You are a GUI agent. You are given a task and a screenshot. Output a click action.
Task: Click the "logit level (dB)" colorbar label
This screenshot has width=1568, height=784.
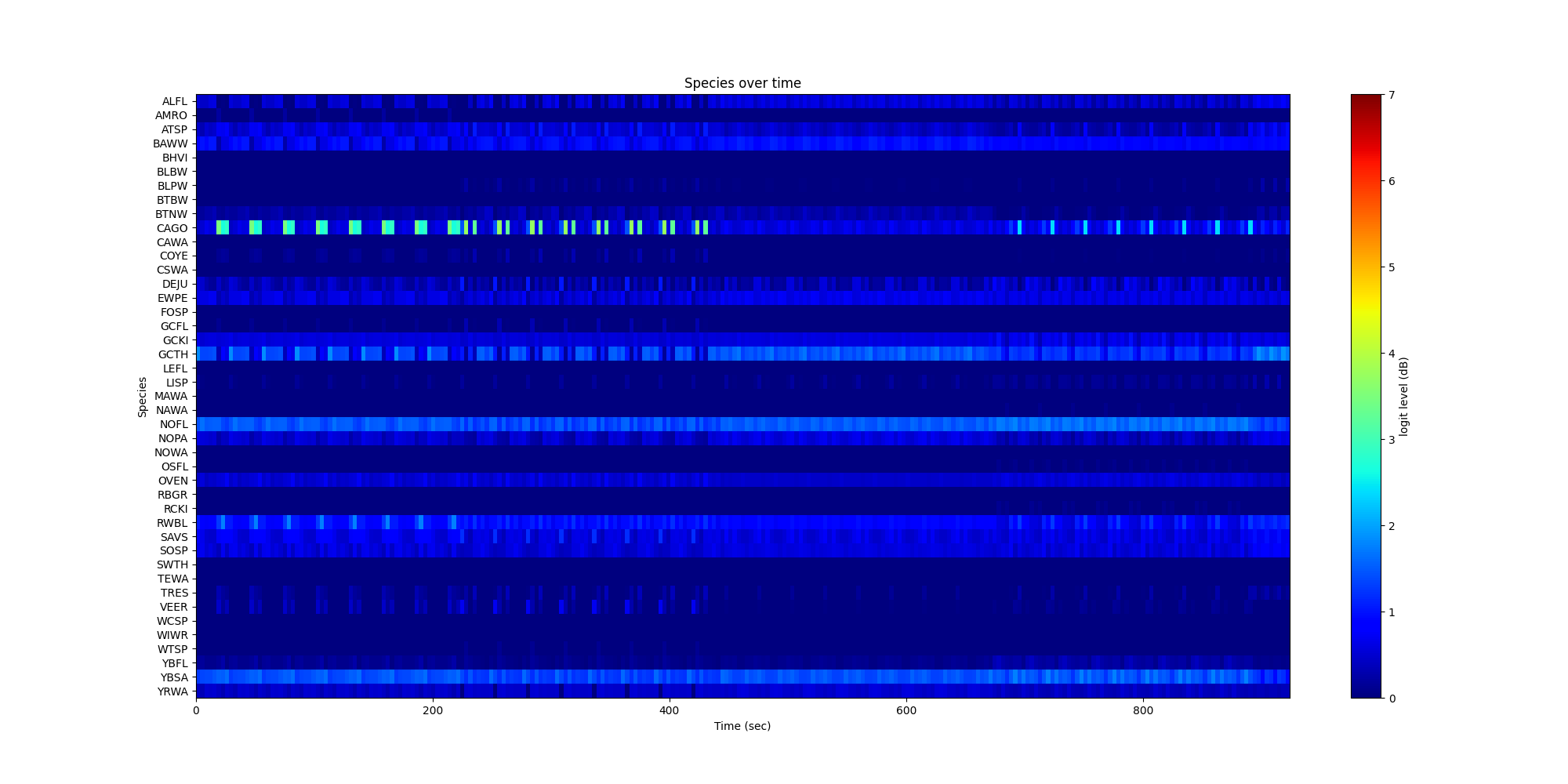point(1404,397)
